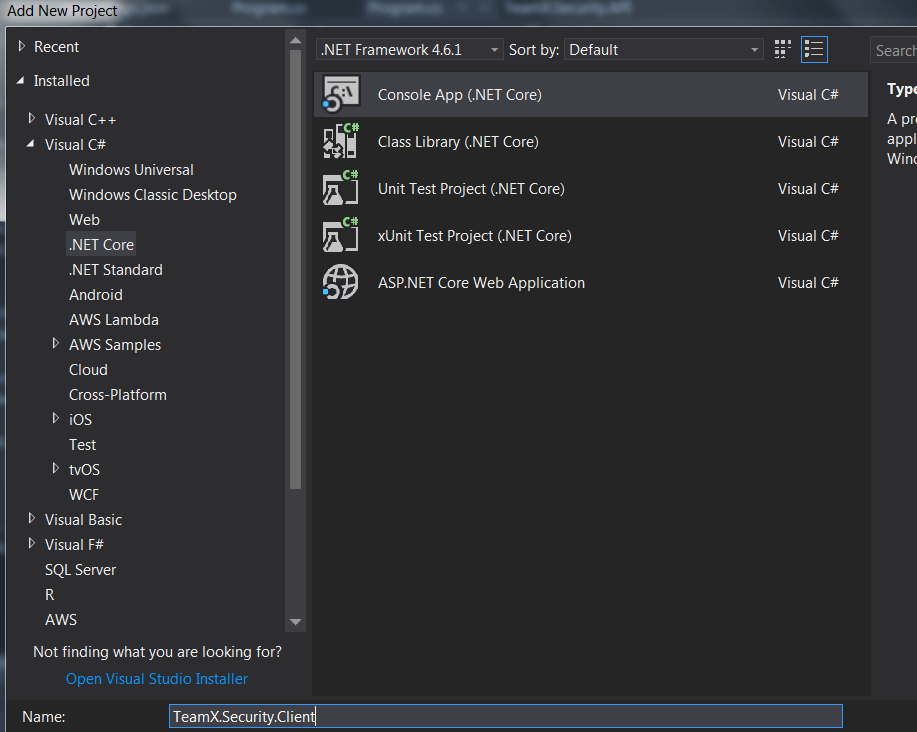Collapse the Visual C# node
917x732 pixels.
point(31,144)
